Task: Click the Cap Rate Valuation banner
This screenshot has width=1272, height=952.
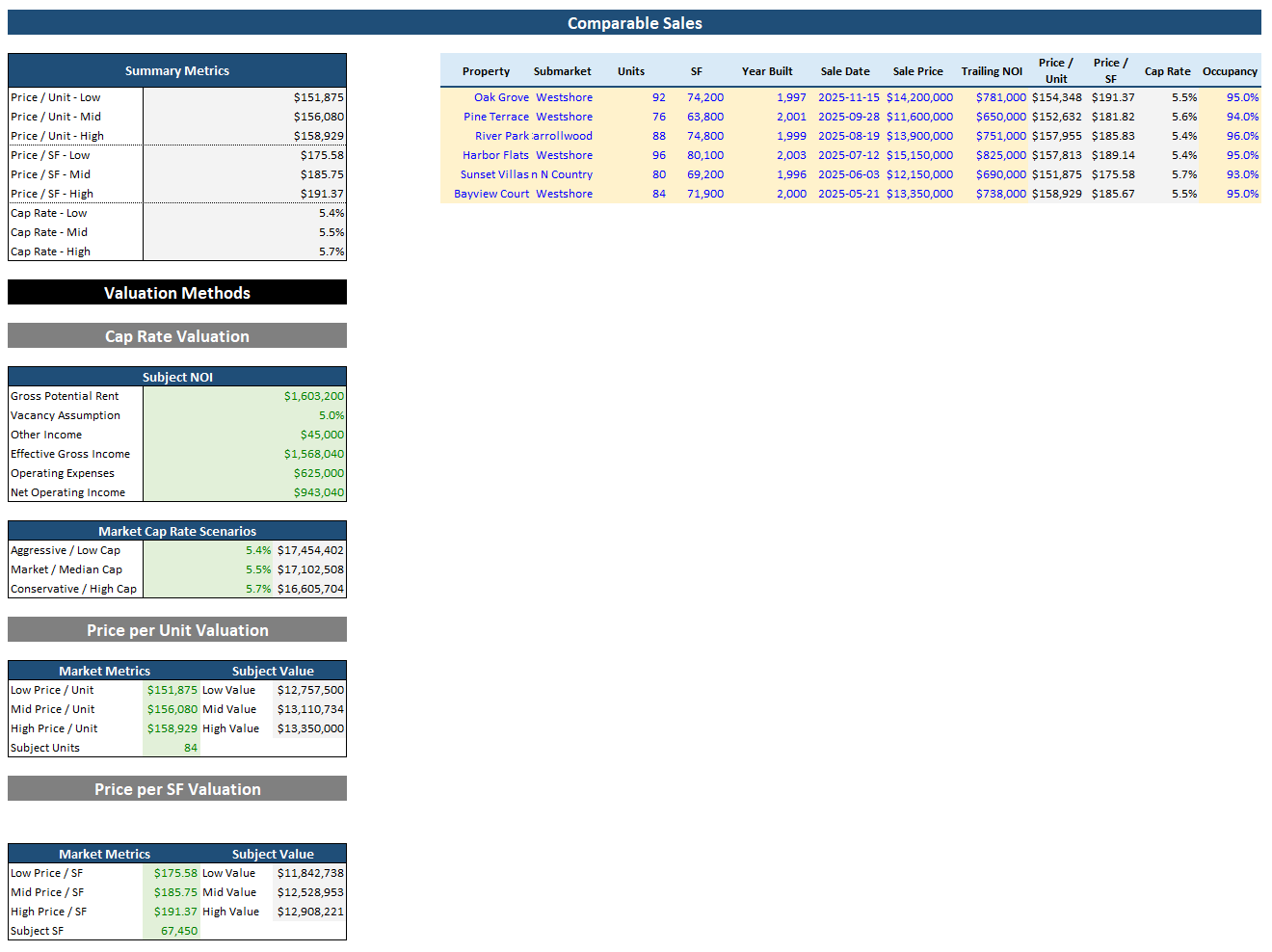Action: pos(177,335)
